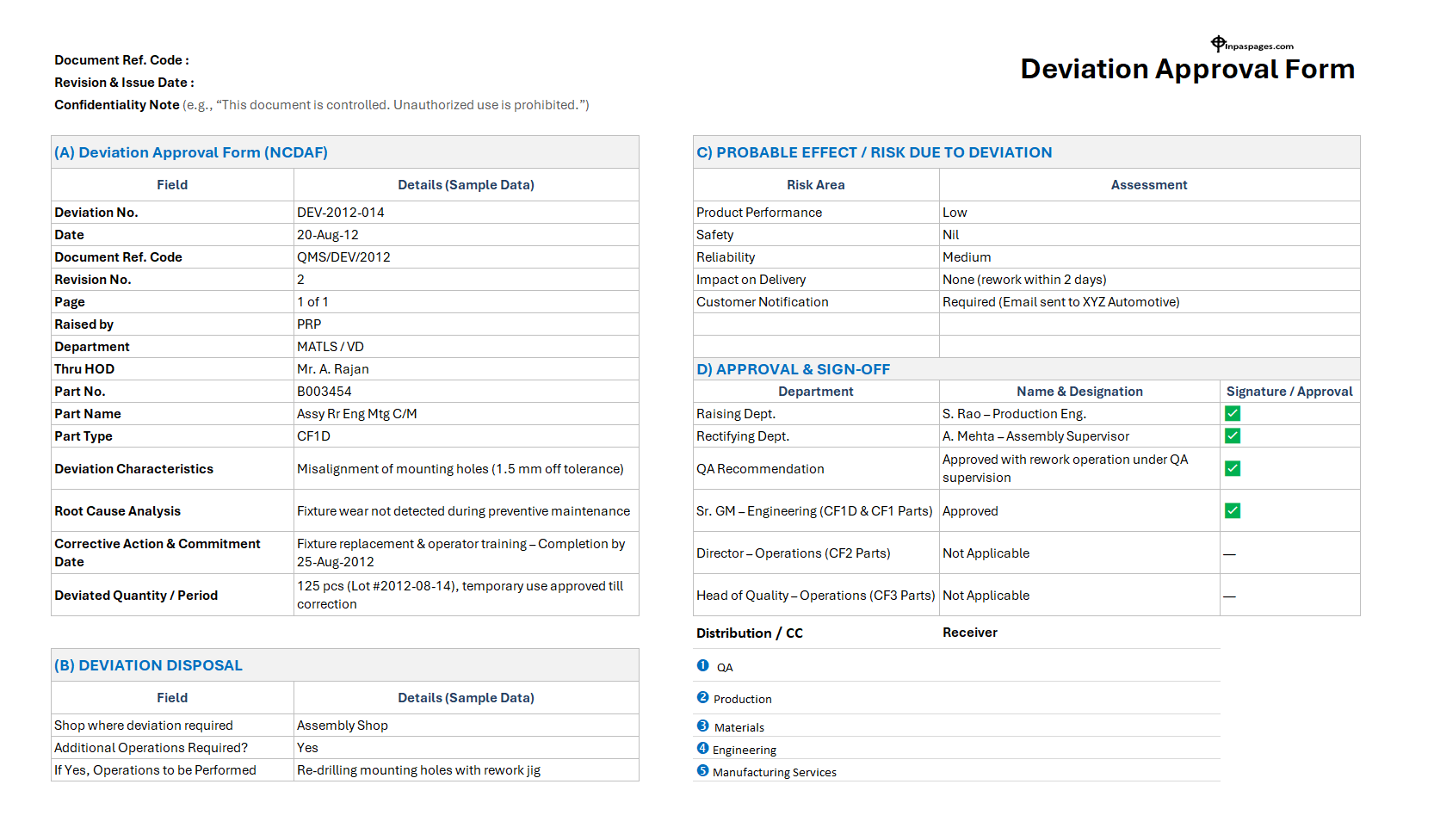
Task: Click the dash mark beside Head of Quality
Action: tap(1229, 595)
